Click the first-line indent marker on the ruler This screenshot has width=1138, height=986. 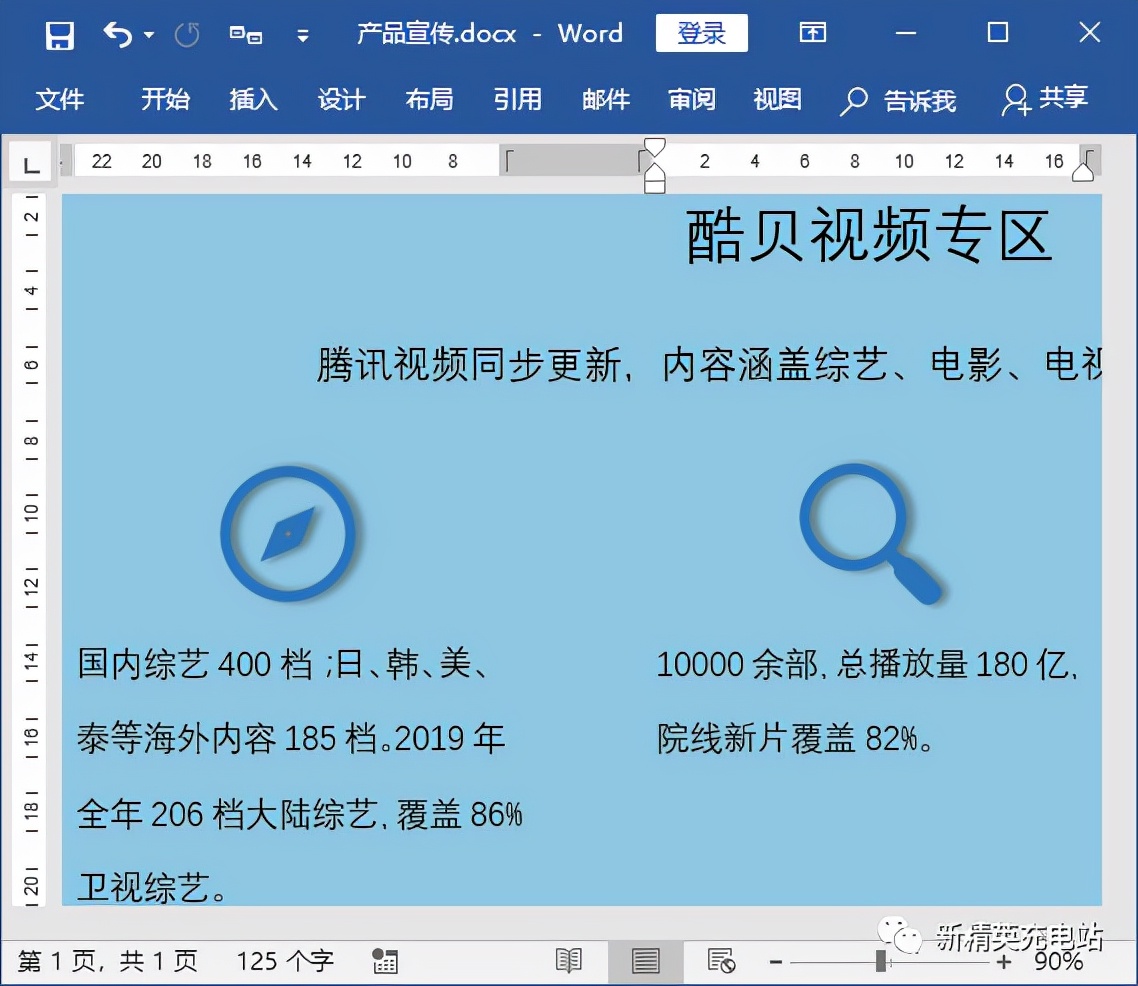click(654, 146)
